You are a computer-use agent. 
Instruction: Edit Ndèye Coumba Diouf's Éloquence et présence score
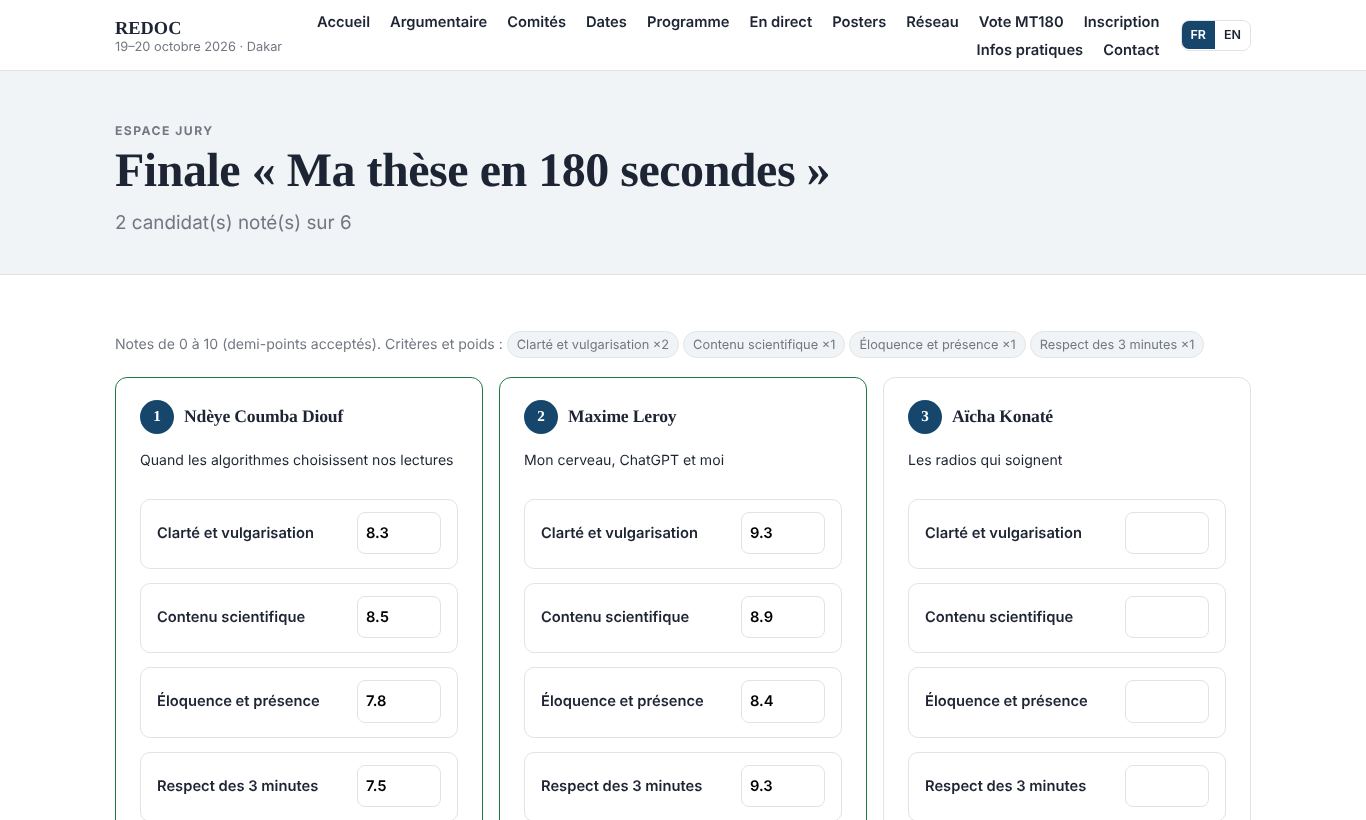(x=399, y=701)
